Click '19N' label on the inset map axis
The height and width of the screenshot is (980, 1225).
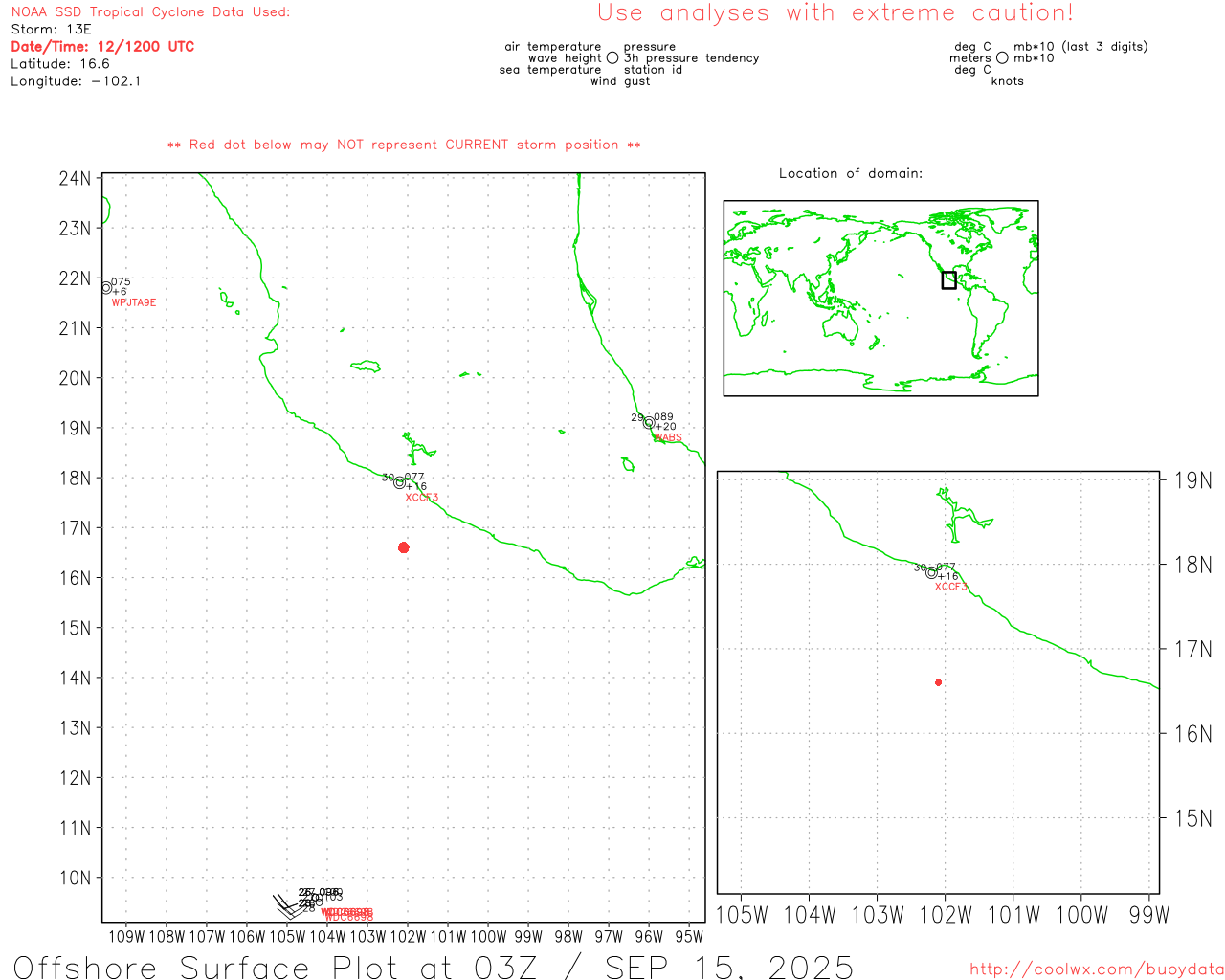point(1192,480)
